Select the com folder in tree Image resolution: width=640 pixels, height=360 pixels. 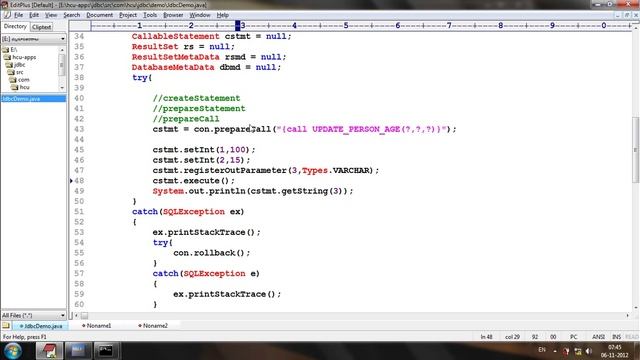coord(23,80)
